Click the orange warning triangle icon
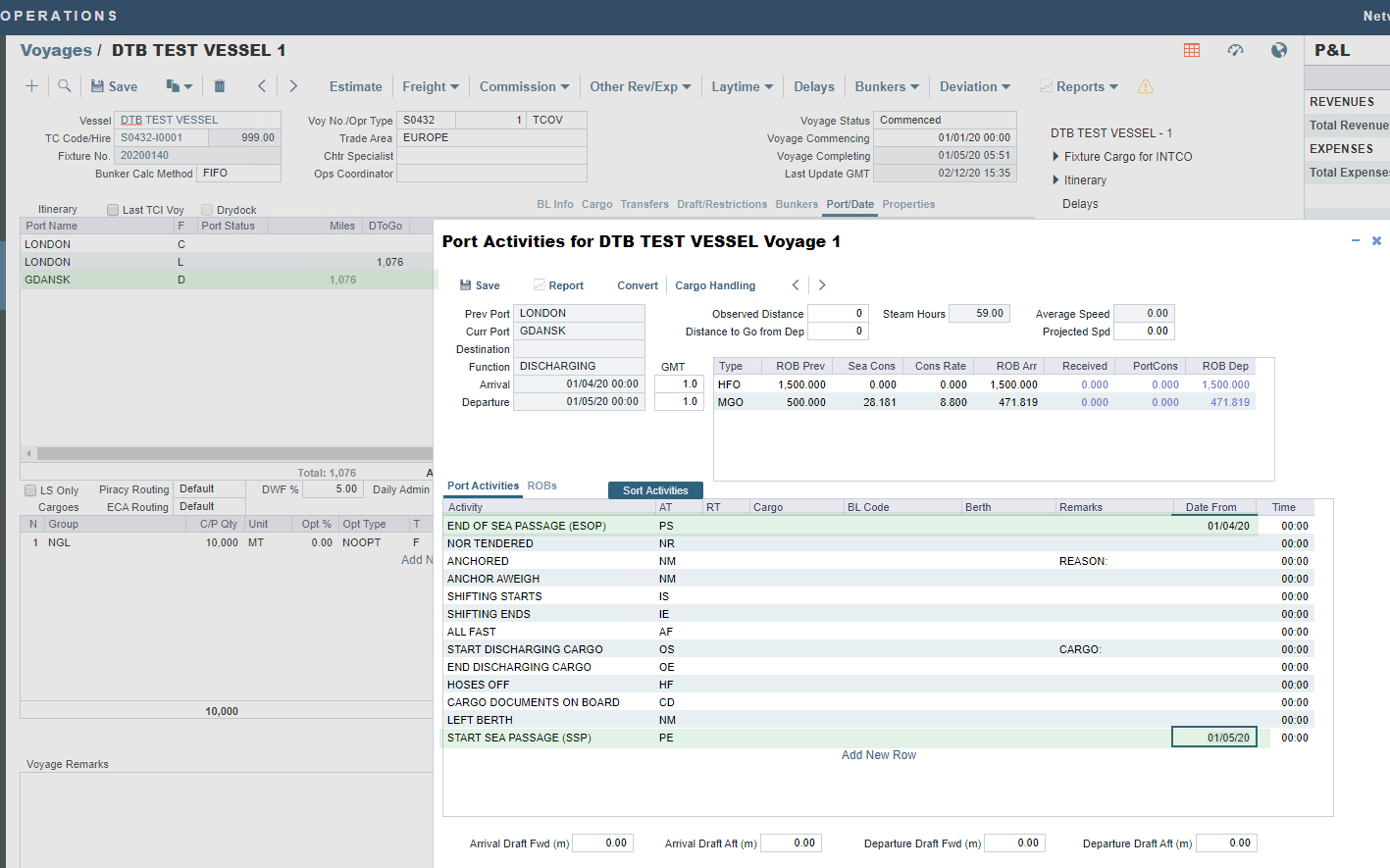This screenshot has height=868, width=1390. (1145, 87)
